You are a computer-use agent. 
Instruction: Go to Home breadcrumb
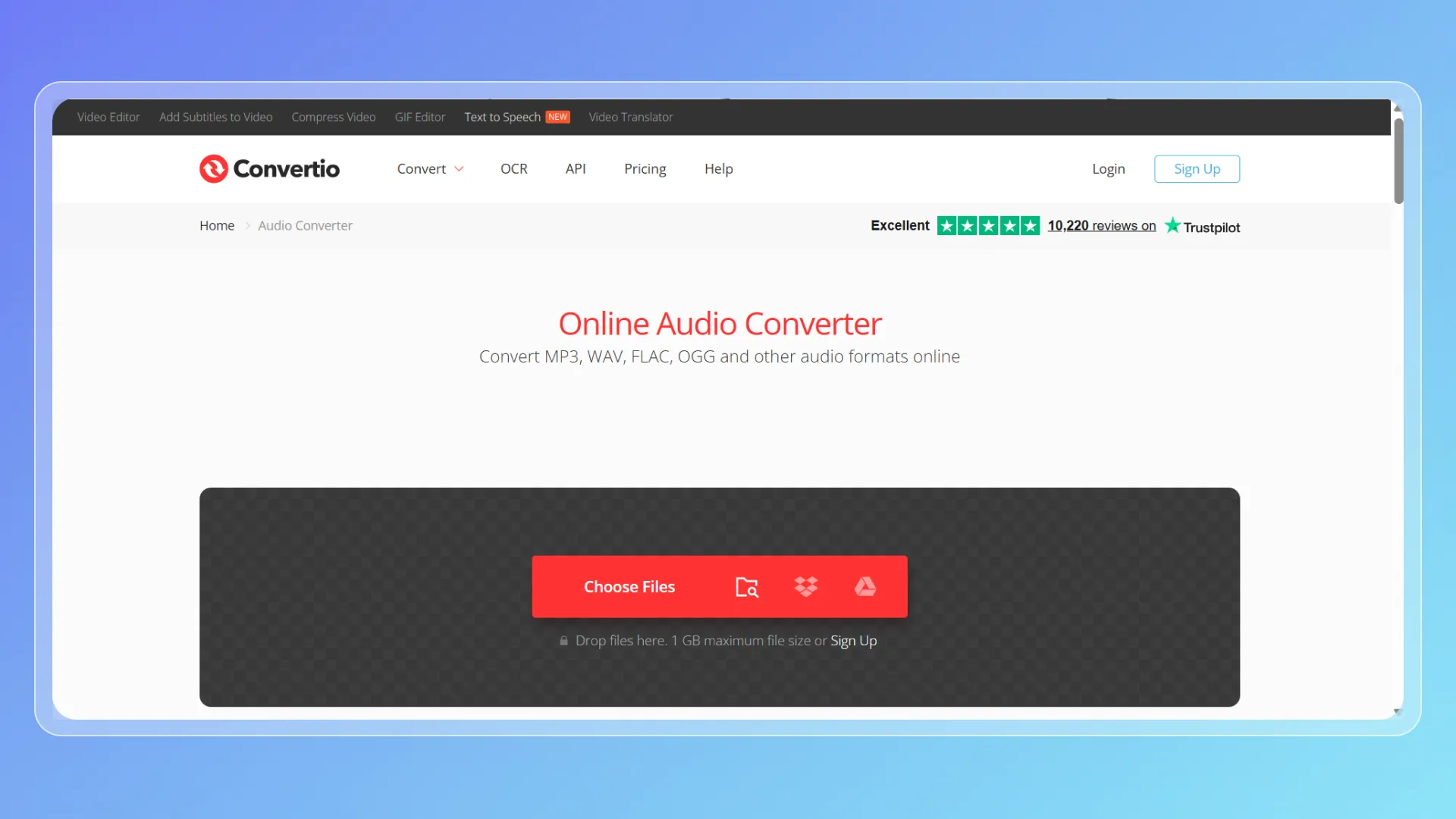coord(217,225)
